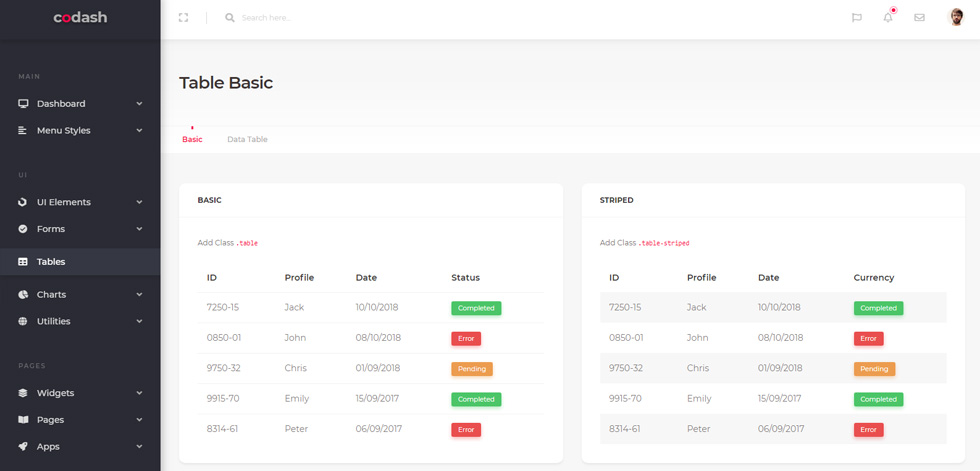
Task: Click the codash logo
Action: point(80,17)
